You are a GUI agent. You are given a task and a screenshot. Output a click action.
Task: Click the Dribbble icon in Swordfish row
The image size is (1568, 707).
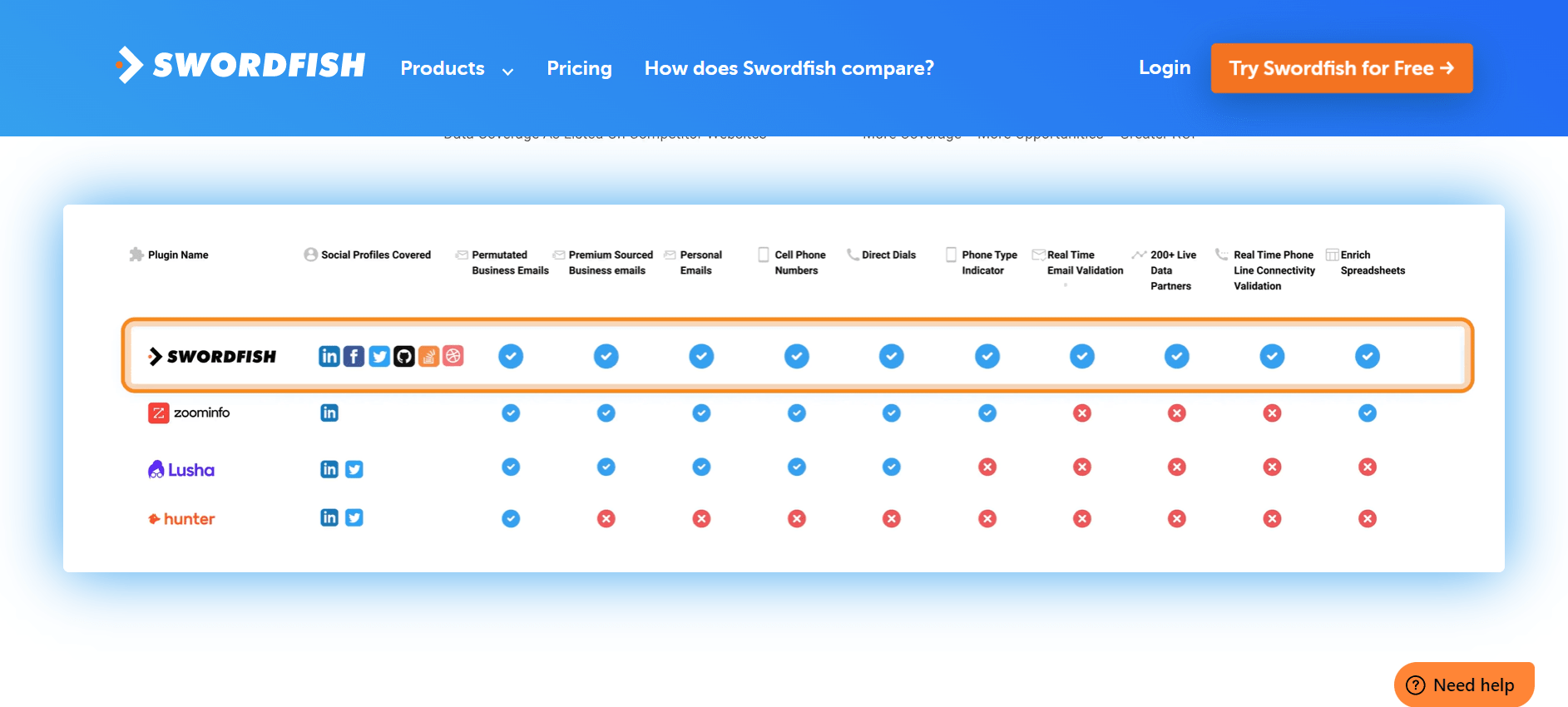(455, 356)
